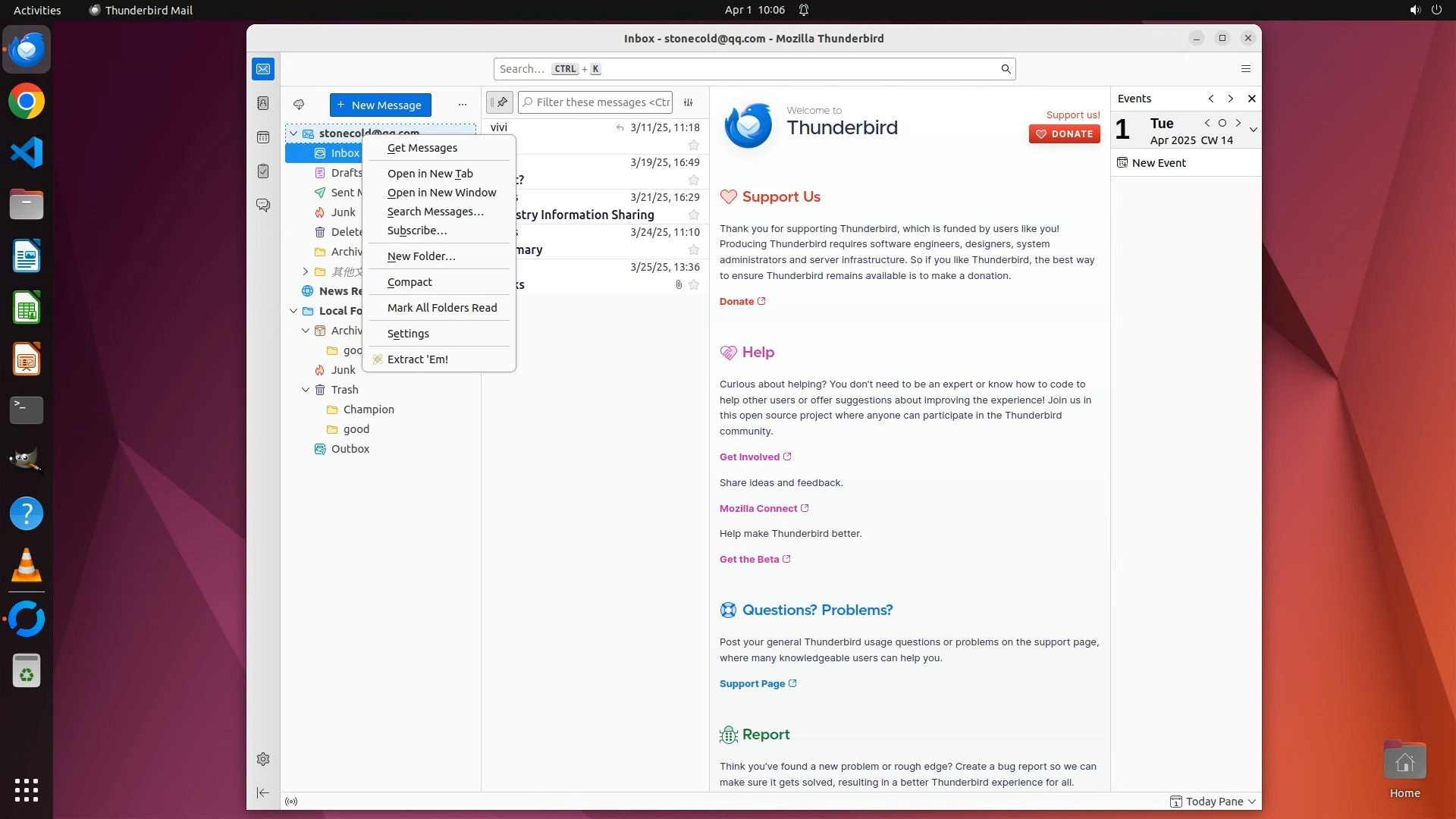Collapse the spaces toolbar arrow icon

click(263, 792)
